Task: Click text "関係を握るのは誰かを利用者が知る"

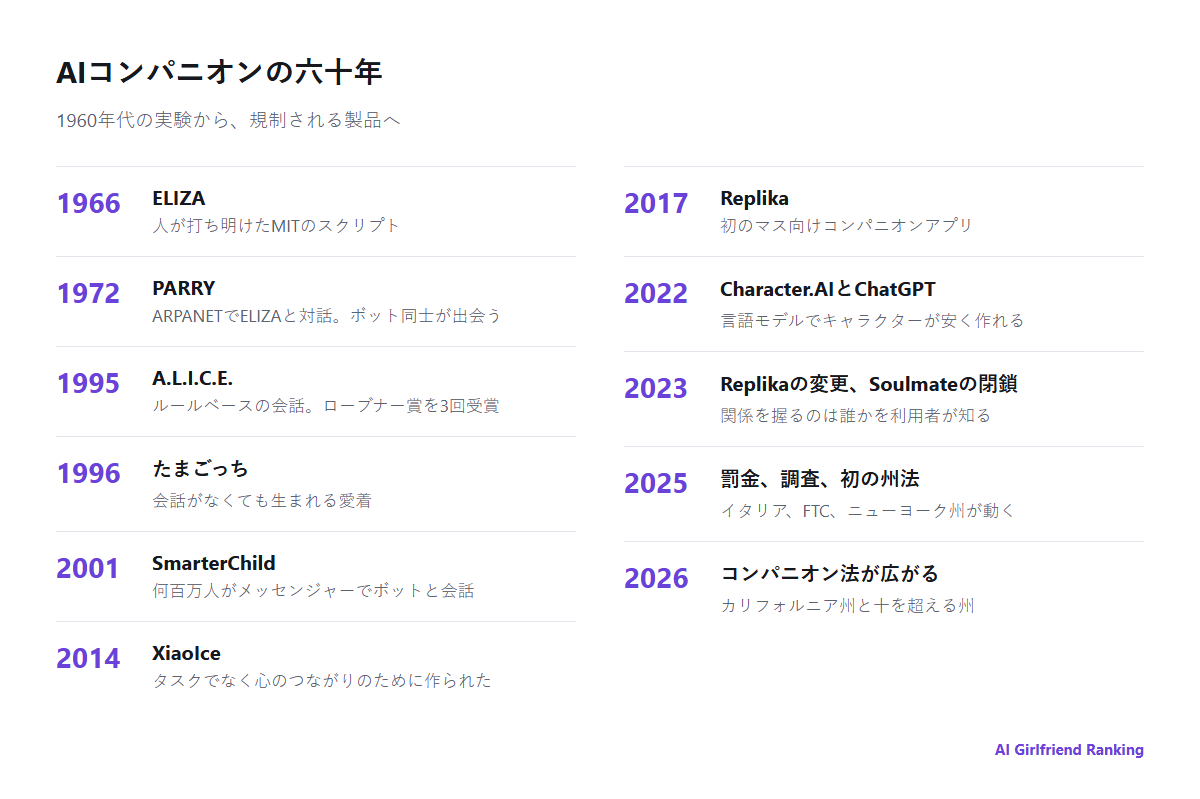Action: click(x=856, y=416)
